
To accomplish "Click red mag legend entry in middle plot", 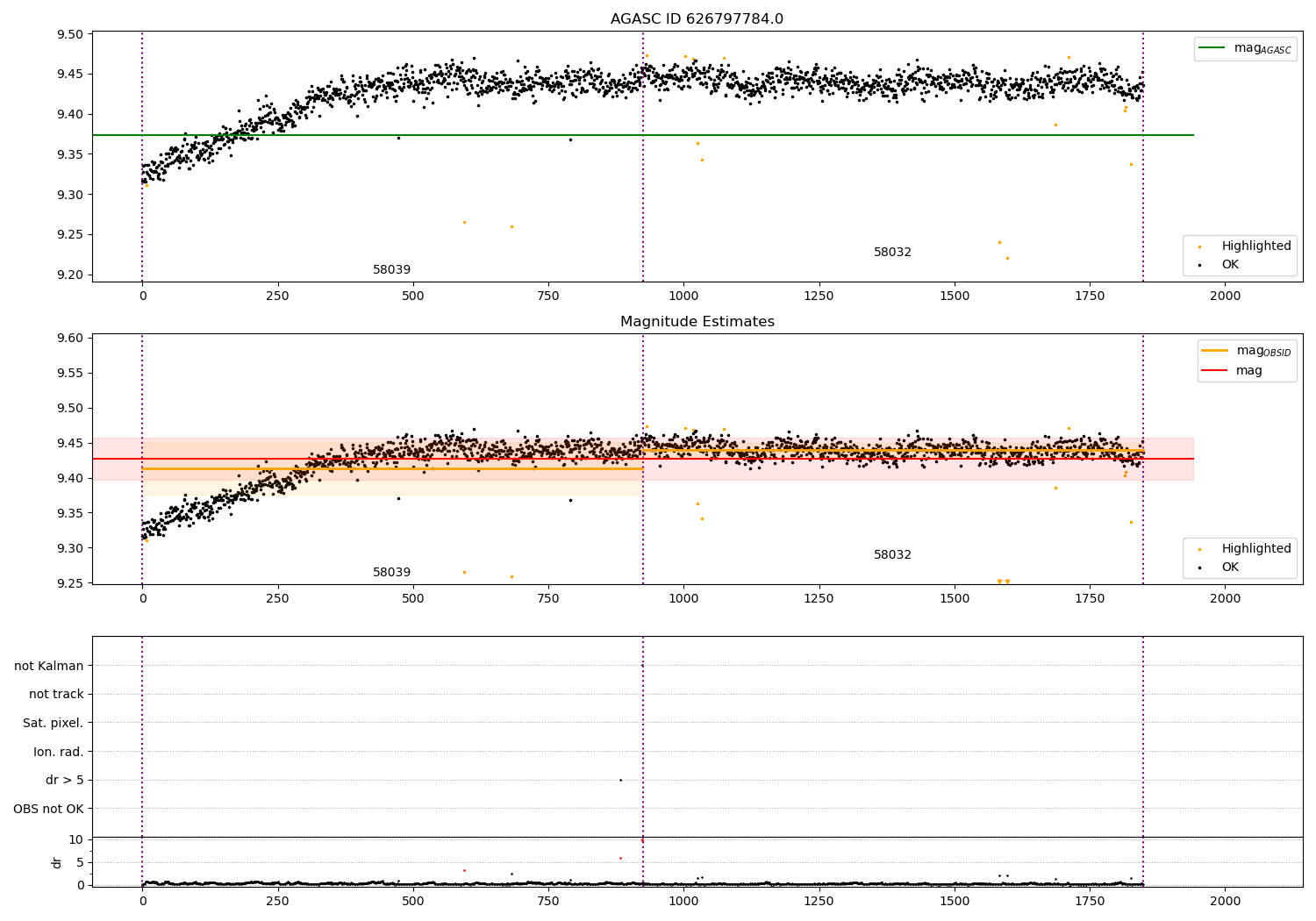I will tap(1233, 370).
